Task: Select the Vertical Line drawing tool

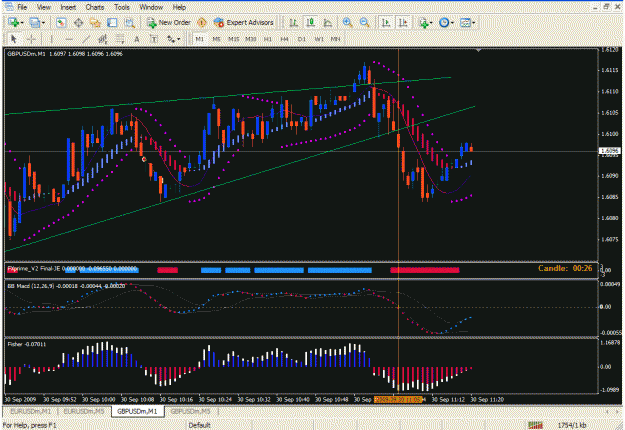Action: (x=51, y=39)
